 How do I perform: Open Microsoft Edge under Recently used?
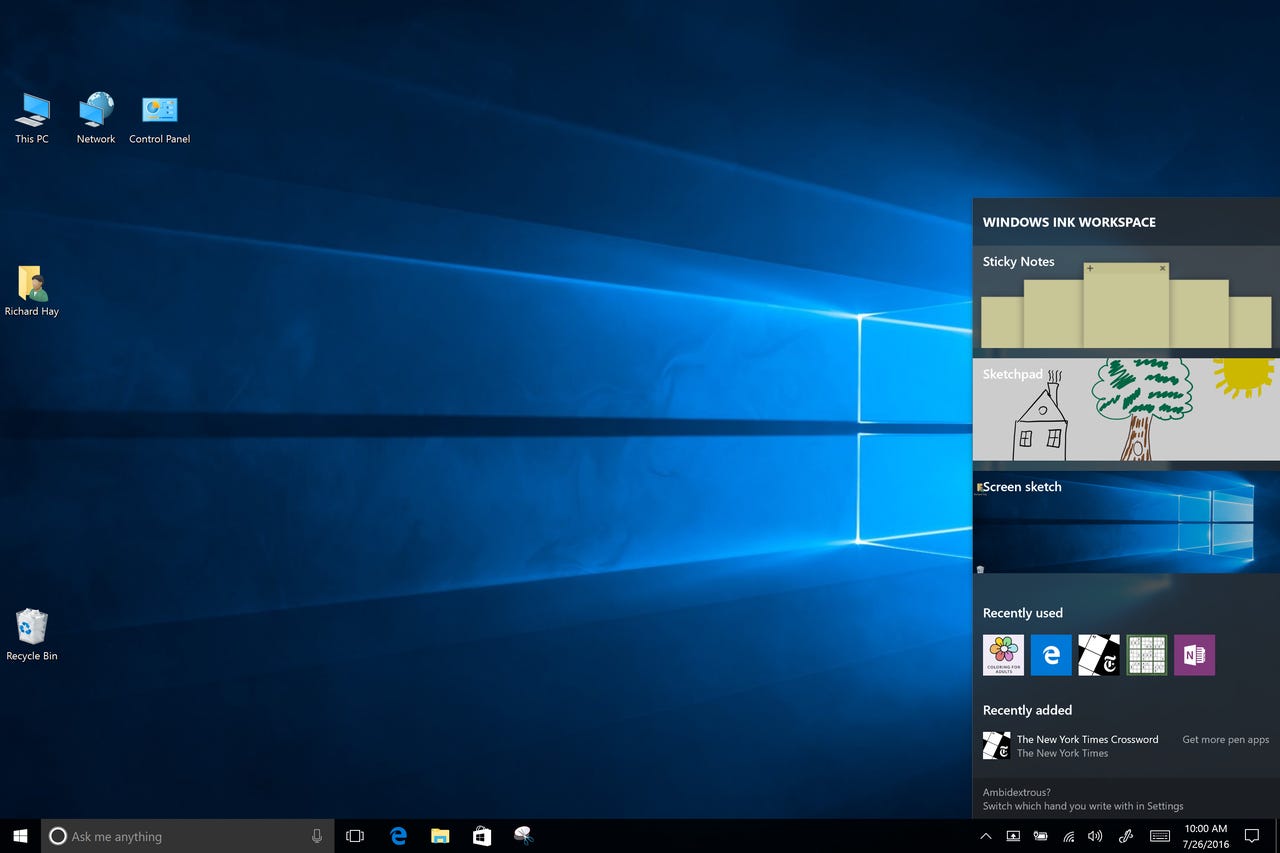tap(1051, 655)
